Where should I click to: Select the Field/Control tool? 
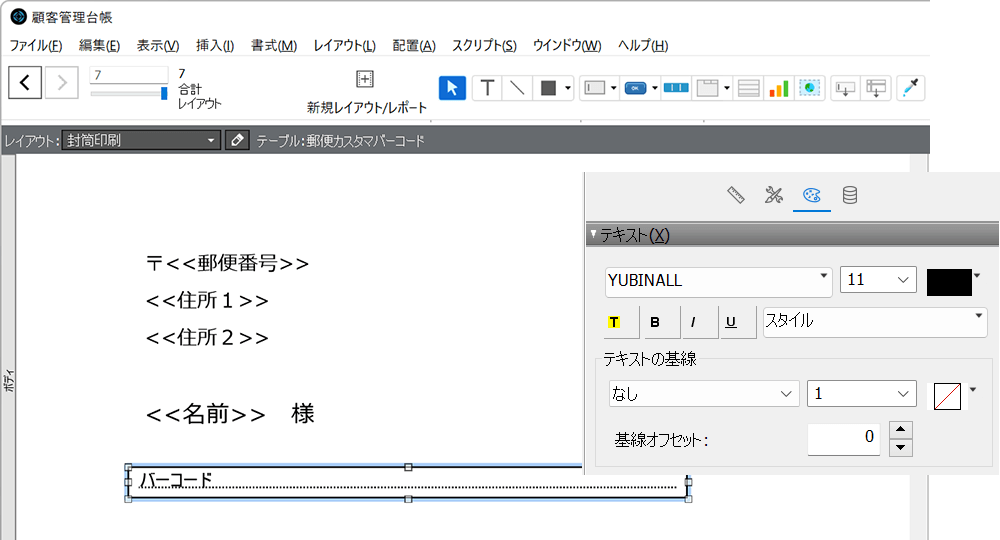pos(595,88)
